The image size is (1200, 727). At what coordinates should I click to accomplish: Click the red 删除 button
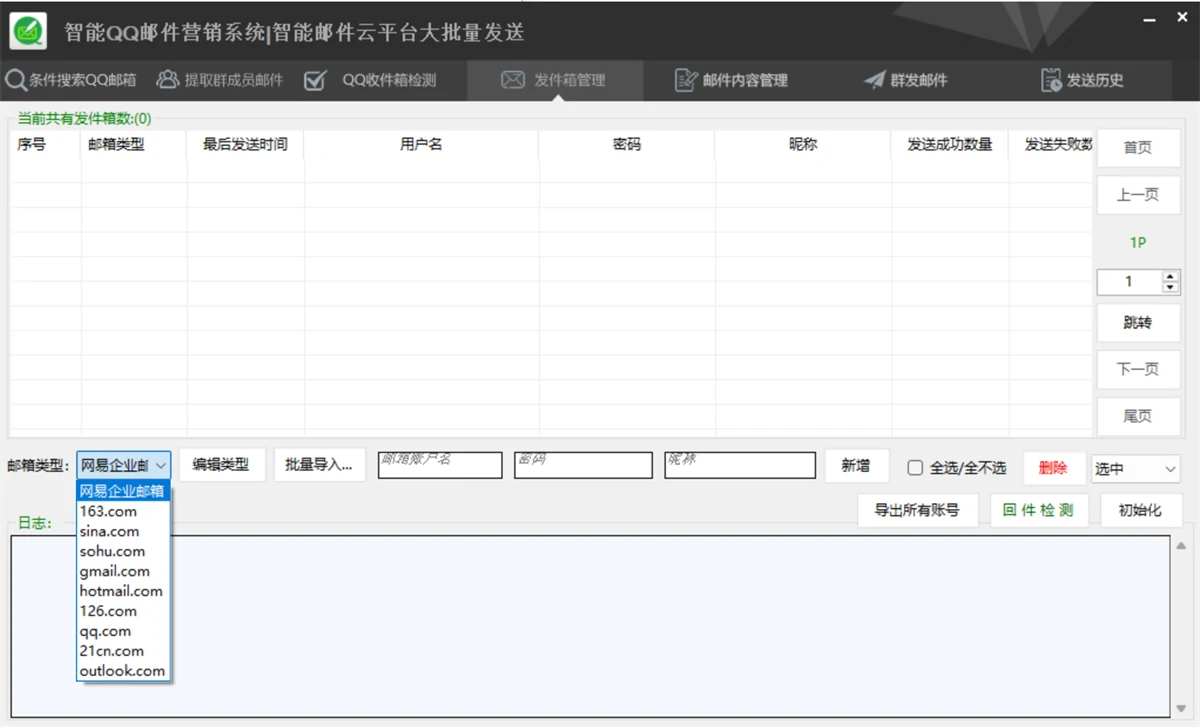pos(1053,468)
